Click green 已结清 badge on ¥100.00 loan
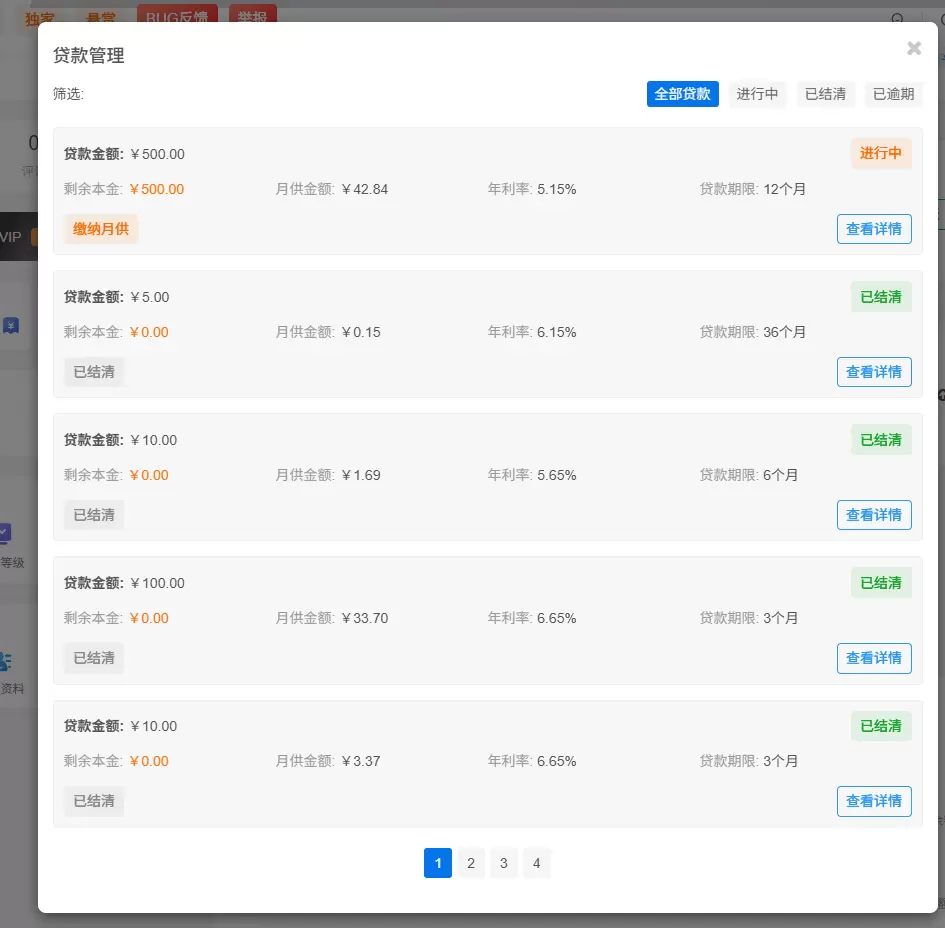The image size is (945, 928). 881,583
